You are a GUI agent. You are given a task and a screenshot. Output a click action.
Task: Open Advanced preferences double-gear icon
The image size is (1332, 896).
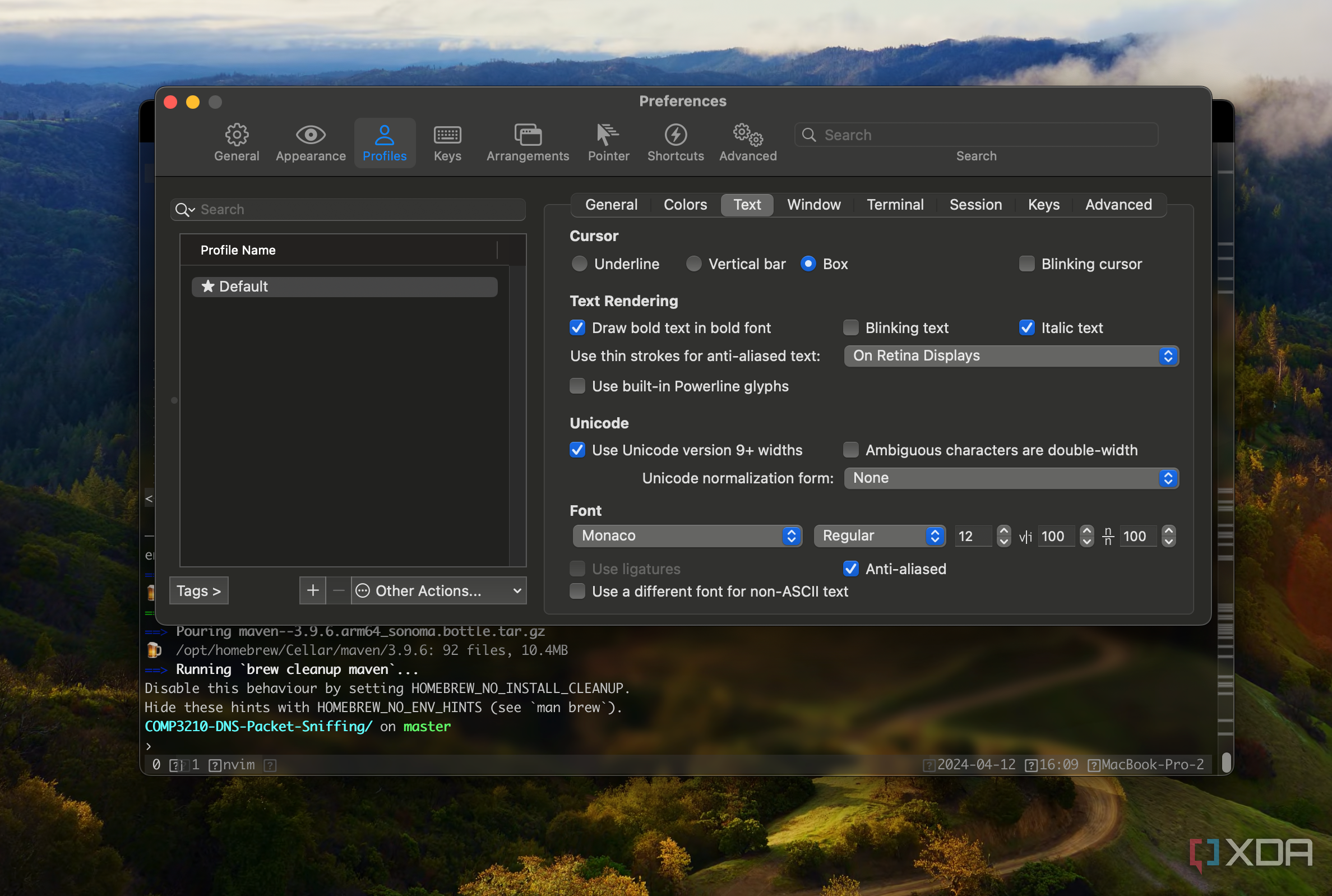click(748, 135)
